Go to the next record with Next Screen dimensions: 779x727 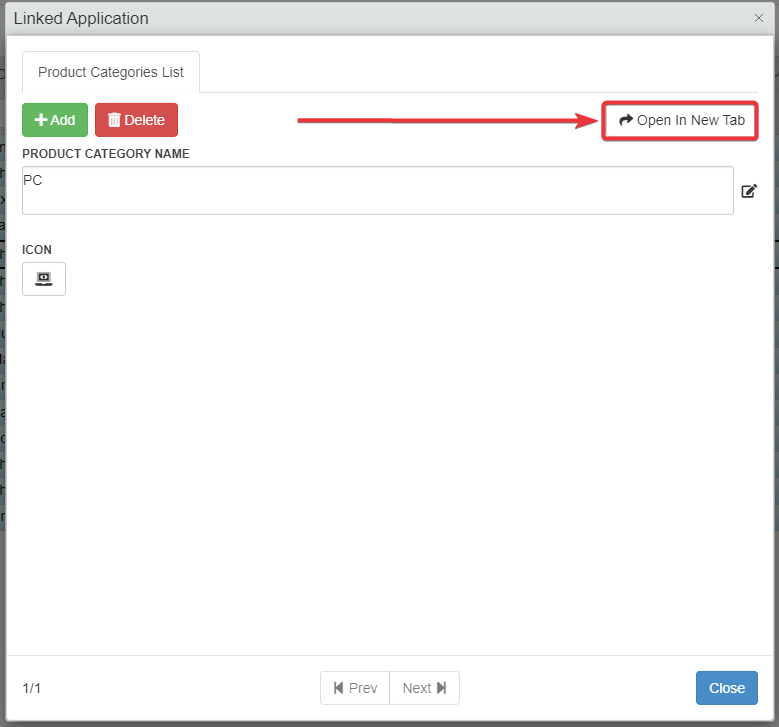[424, 688]
